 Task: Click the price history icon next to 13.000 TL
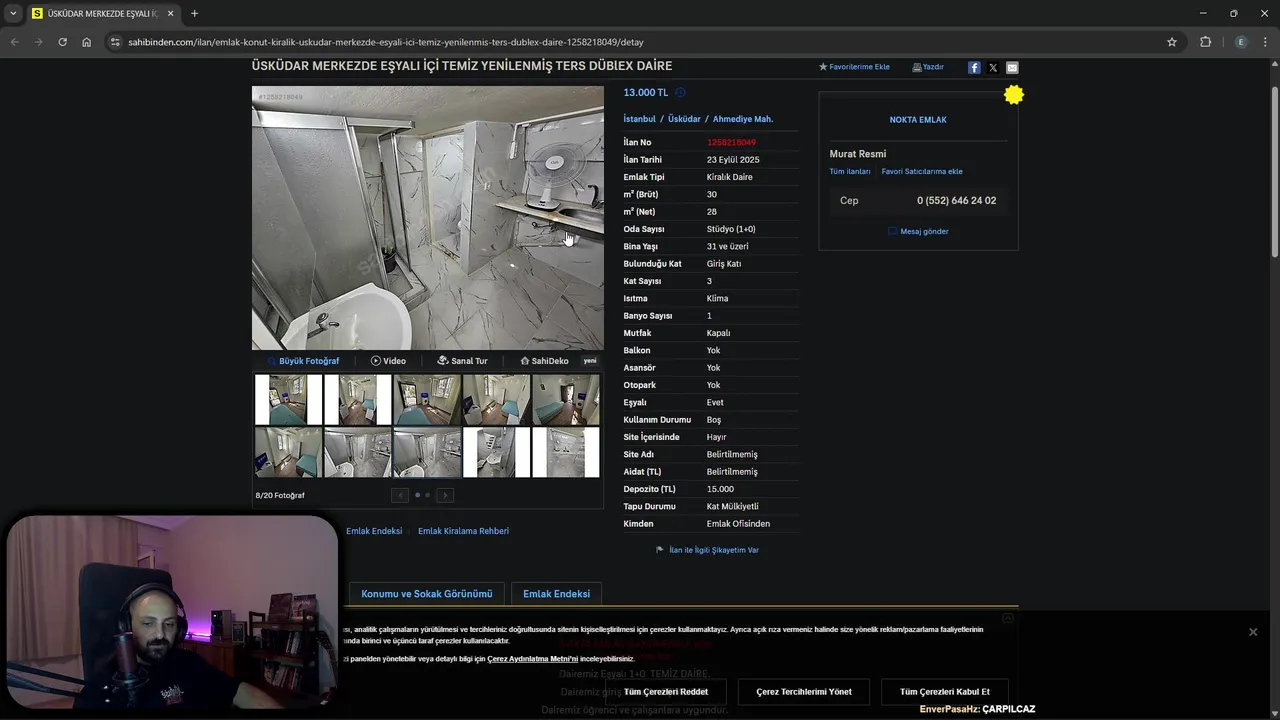click(x=680, y=93)
